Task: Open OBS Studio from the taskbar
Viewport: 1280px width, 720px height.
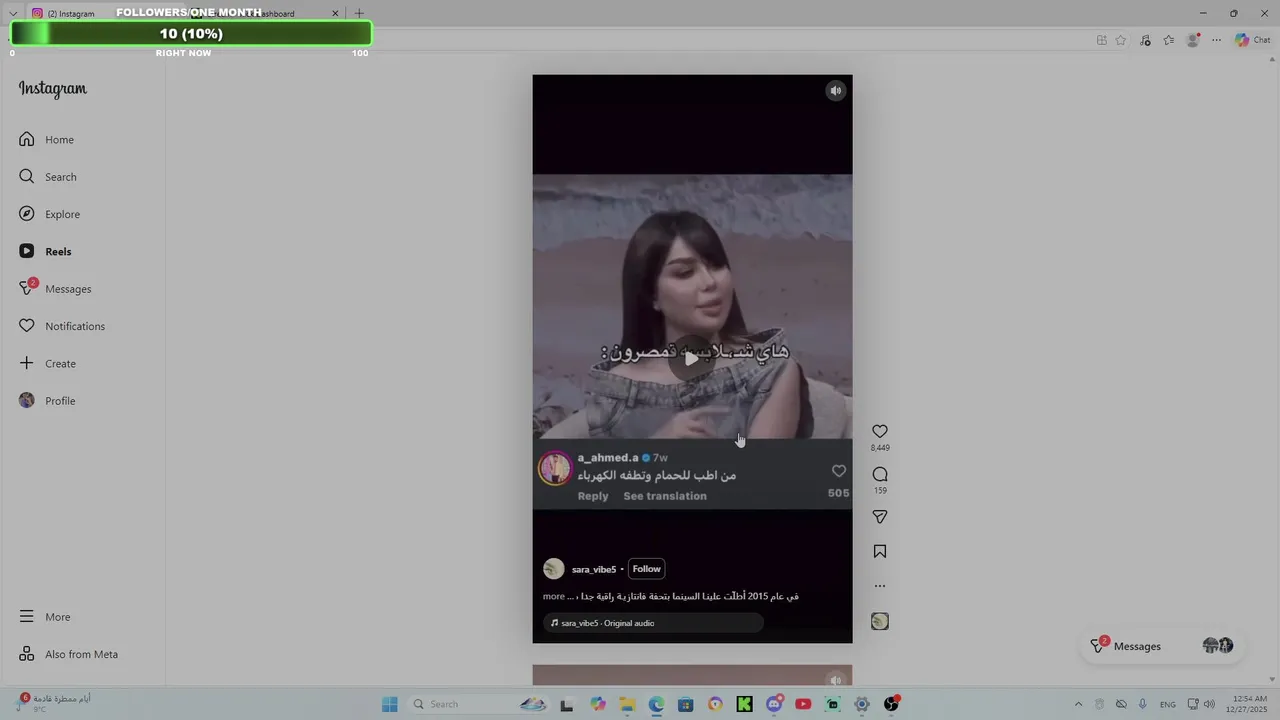Action: coord(891,704)
